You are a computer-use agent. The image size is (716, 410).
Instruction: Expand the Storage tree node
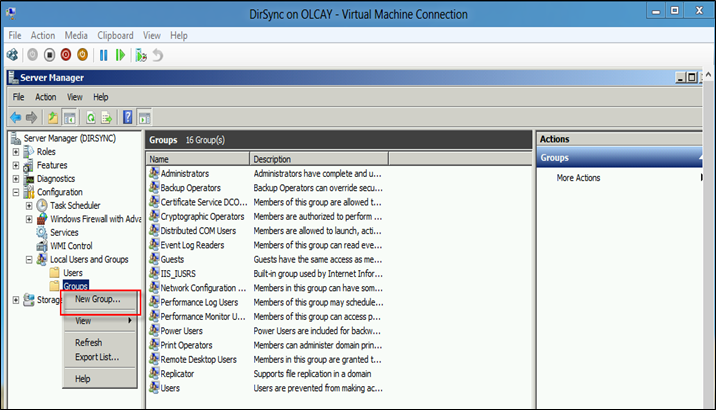pyautogui.click(x=16, y=300)
